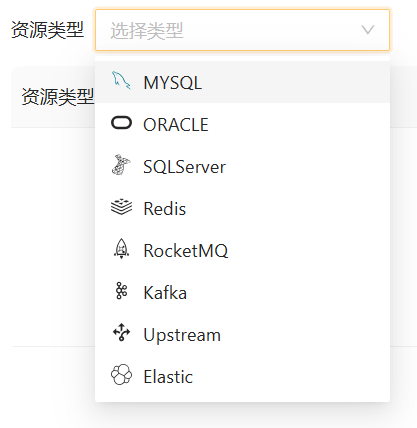The image size is (417, 428).
Task: Click the Oracle oval logo icon
Action: pyautogui.click(x=121, y=123)
